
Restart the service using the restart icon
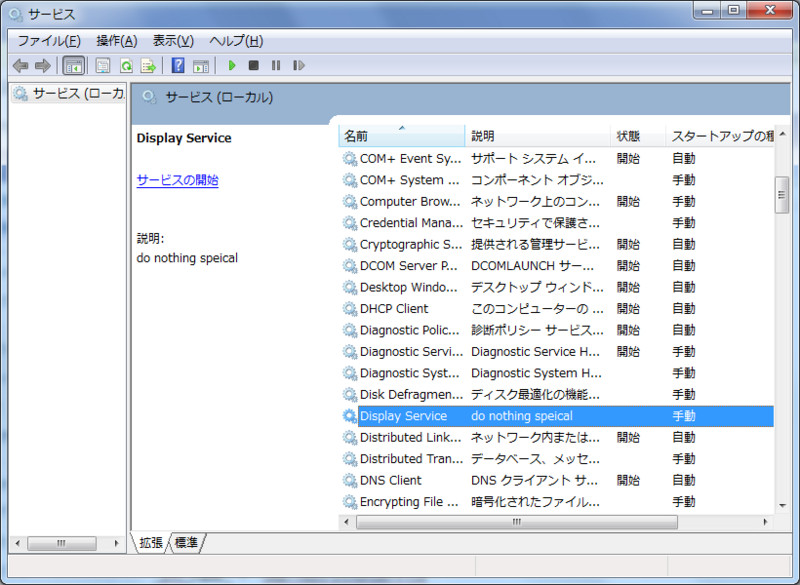click(x=300, y=65)
